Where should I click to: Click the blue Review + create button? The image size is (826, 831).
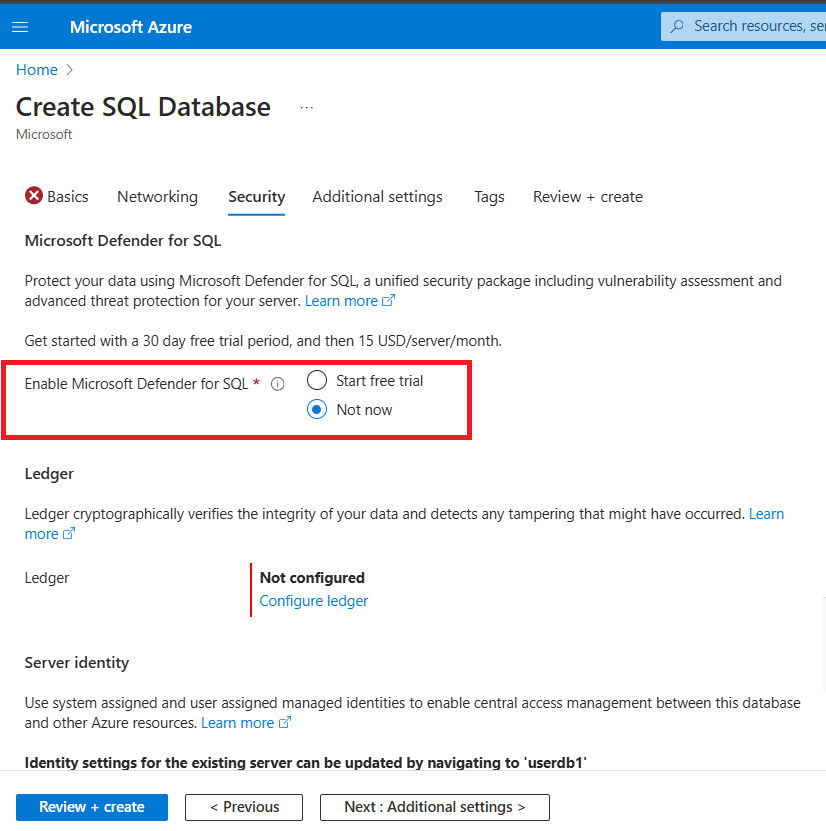tap(92, 807)
